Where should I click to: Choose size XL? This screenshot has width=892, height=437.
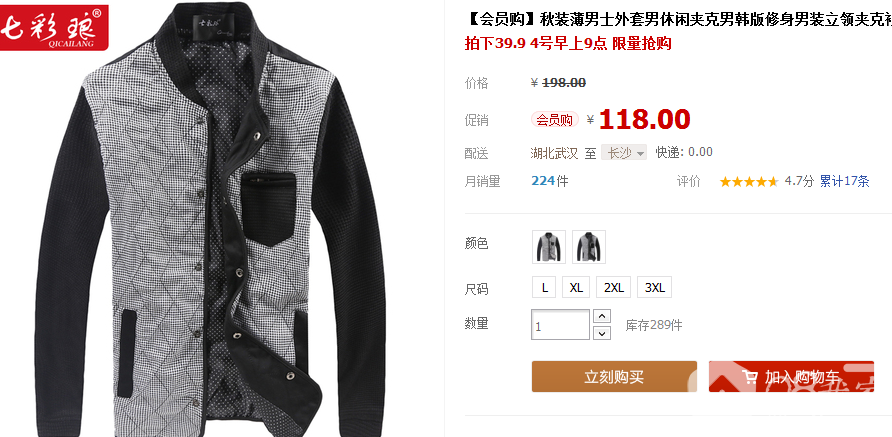[576, 287]
